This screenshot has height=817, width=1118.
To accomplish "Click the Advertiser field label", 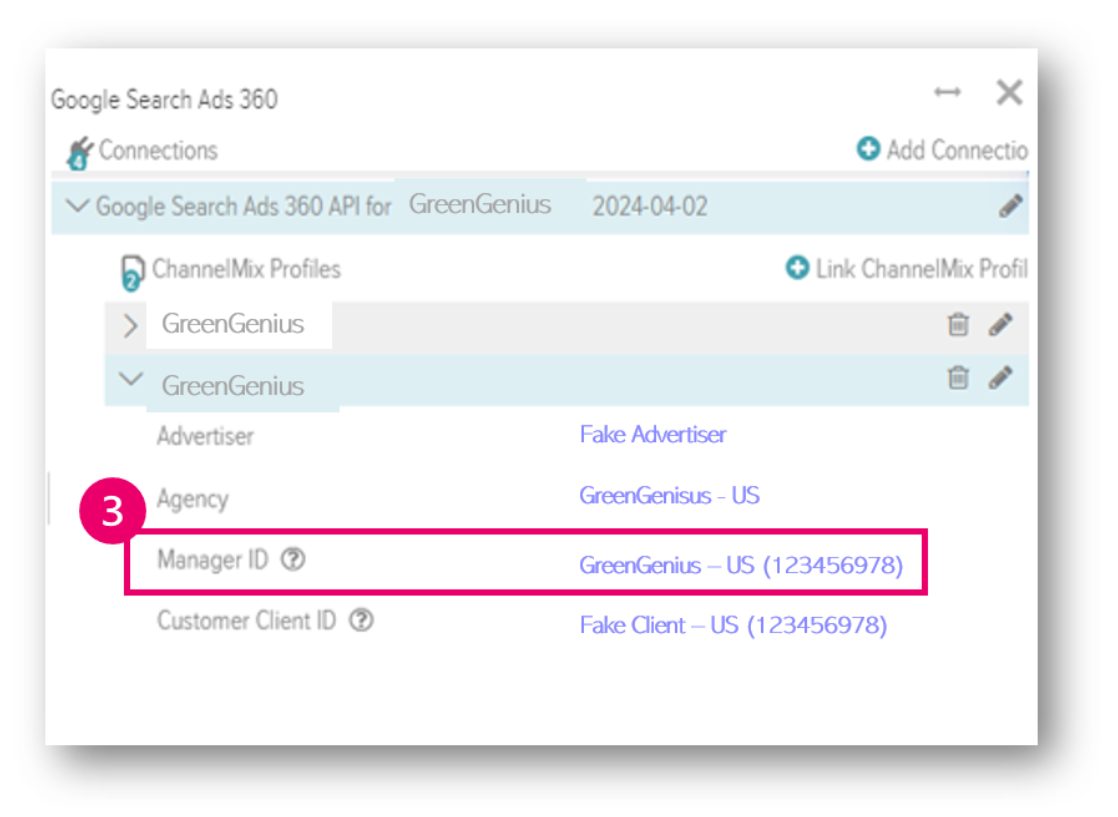I will pos(205,436).
